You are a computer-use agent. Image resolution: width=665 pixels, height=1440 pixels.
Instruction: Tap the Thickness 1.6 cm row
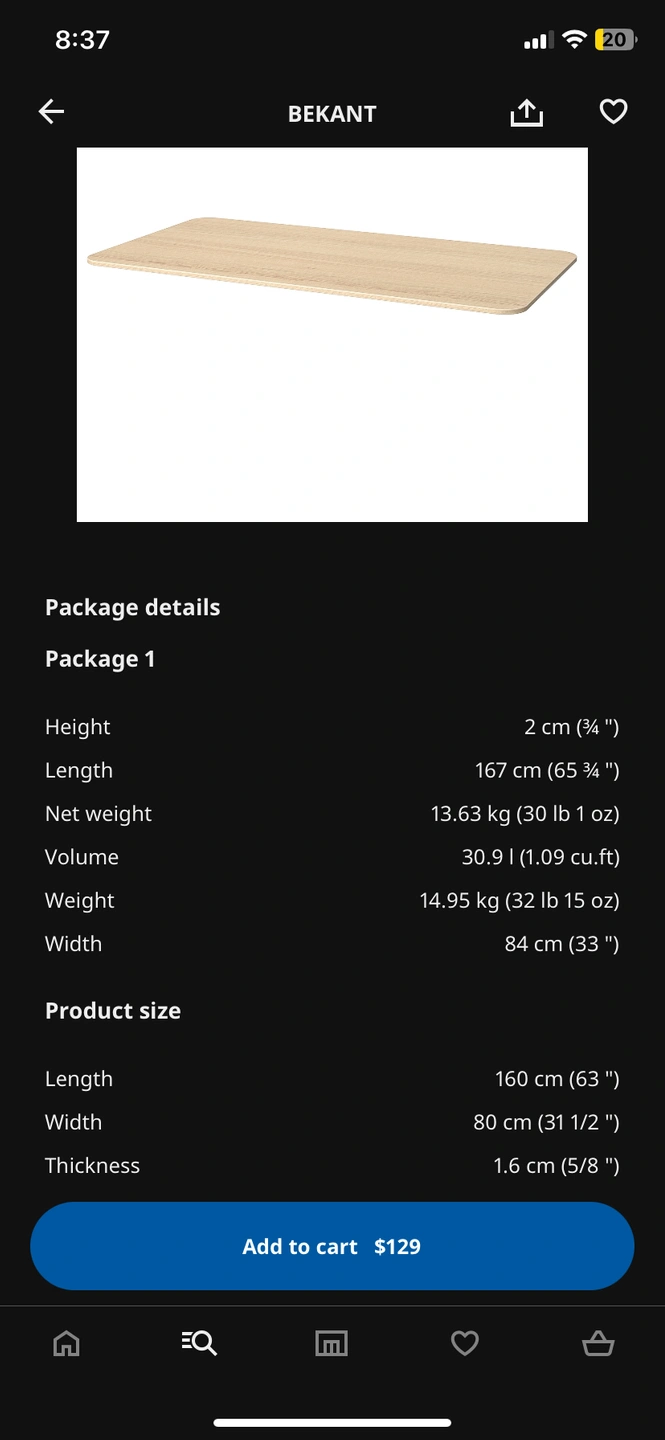pyautogui.click(x=332, y=1165)
